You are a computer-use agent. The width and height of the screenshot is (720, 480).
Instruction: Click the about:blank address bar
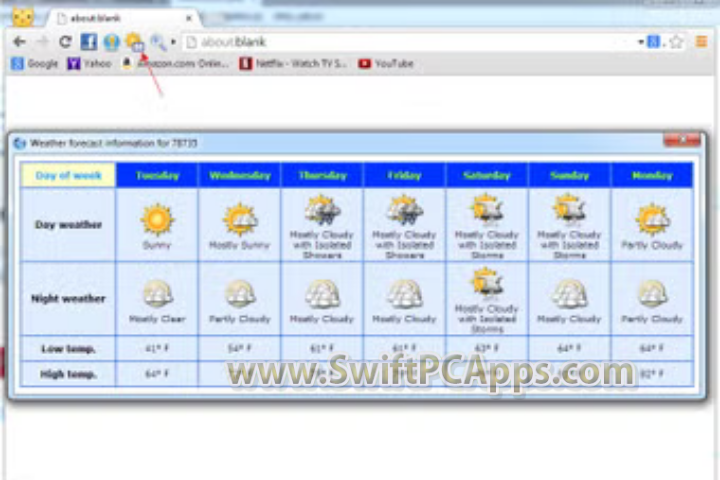(x=409, y=42)
